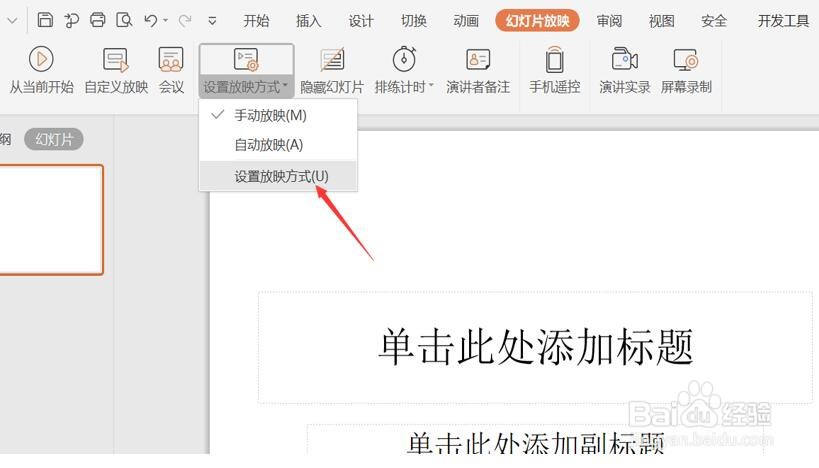Open the 安全 tab

pos(714,21)
